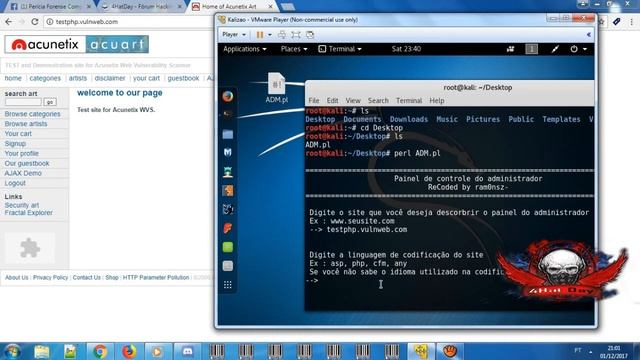Image resolution: width=640 pixels, height=360 pixels.
Task: Click the guestbook navigation link
Action: [183, 78]
